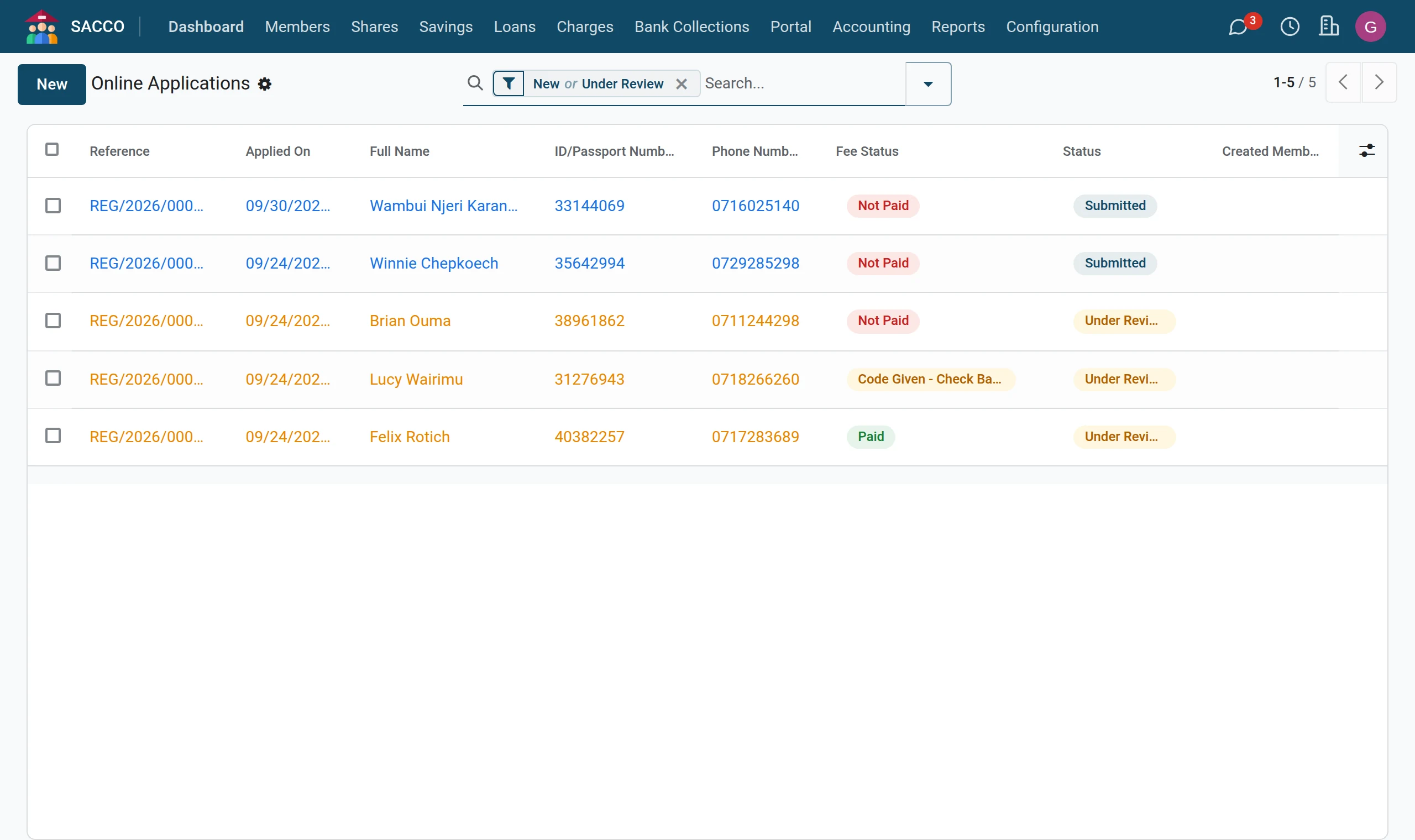
Task: Open the activities clock icon
Action: point(1290,27)
